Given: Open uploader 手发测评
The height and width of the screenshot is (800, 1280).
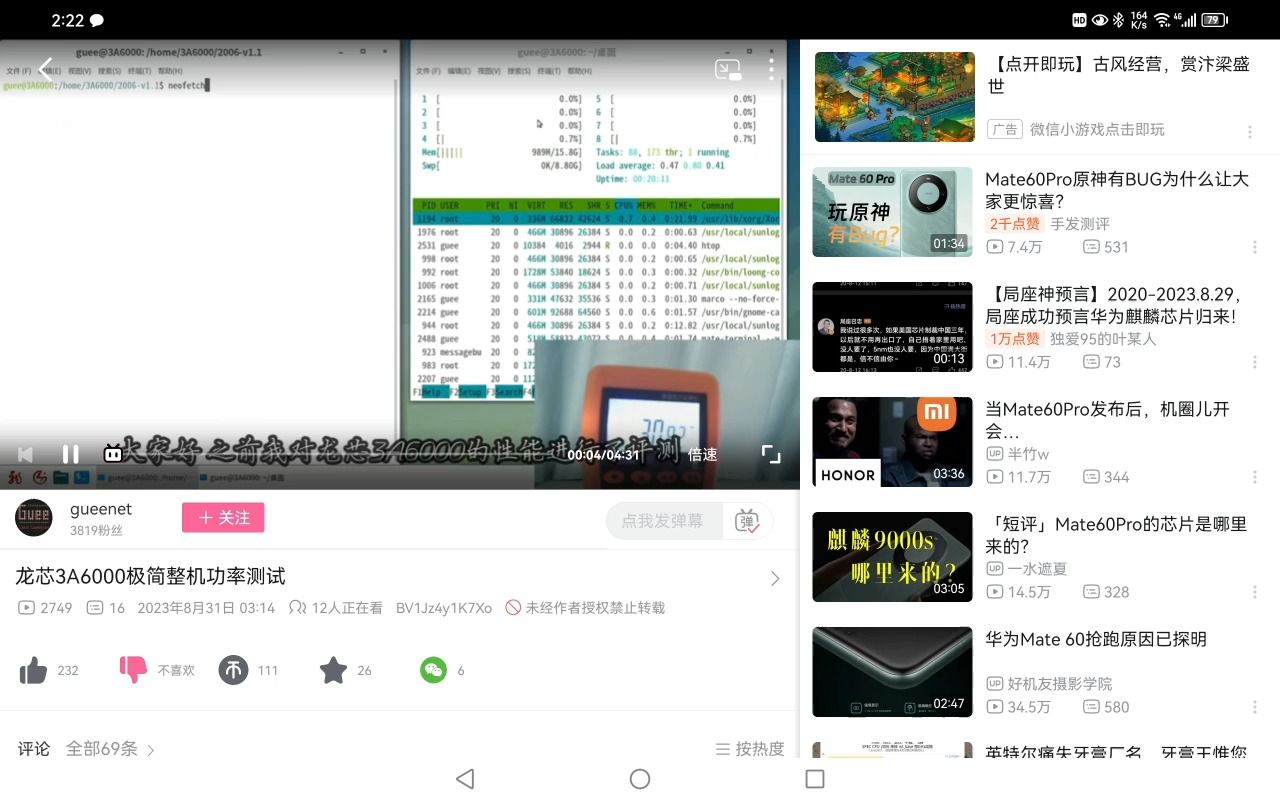Looking at the screenshot, I should (1080, 224).
